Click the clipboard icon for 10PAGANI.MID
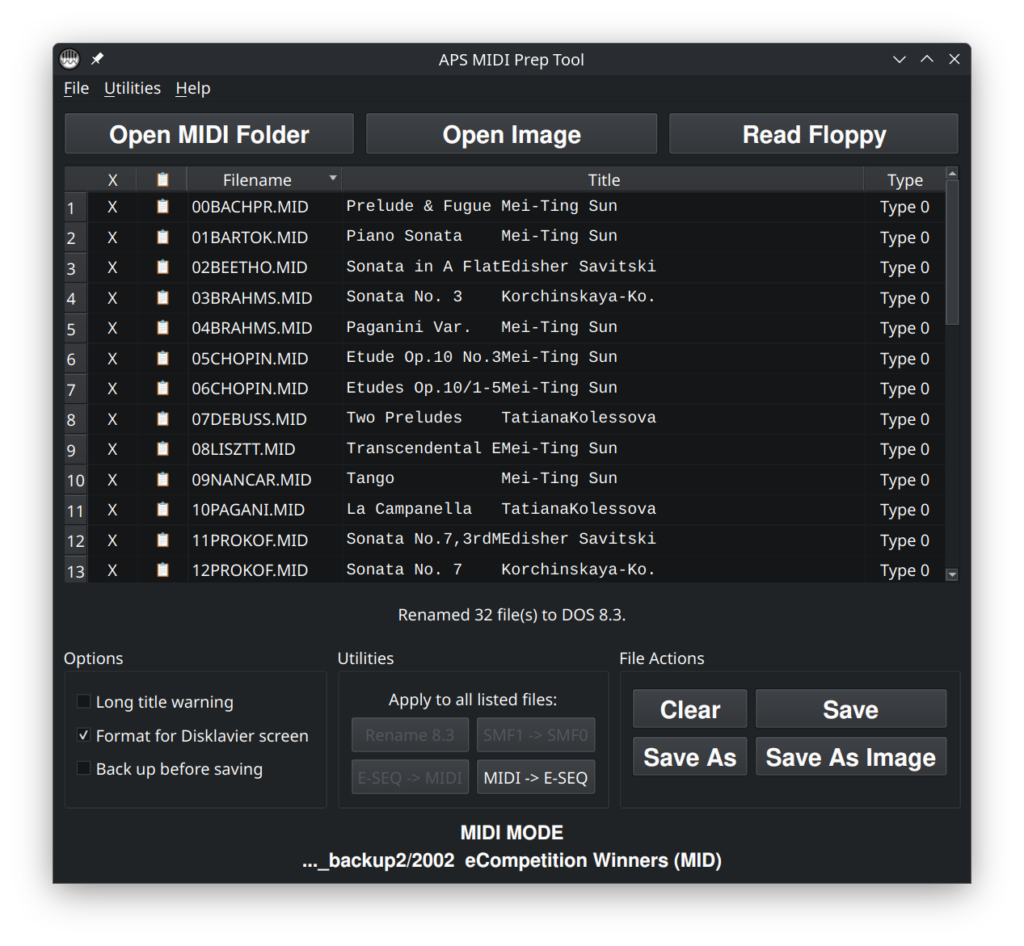The image size is (1024, 946). coord(161,510)
